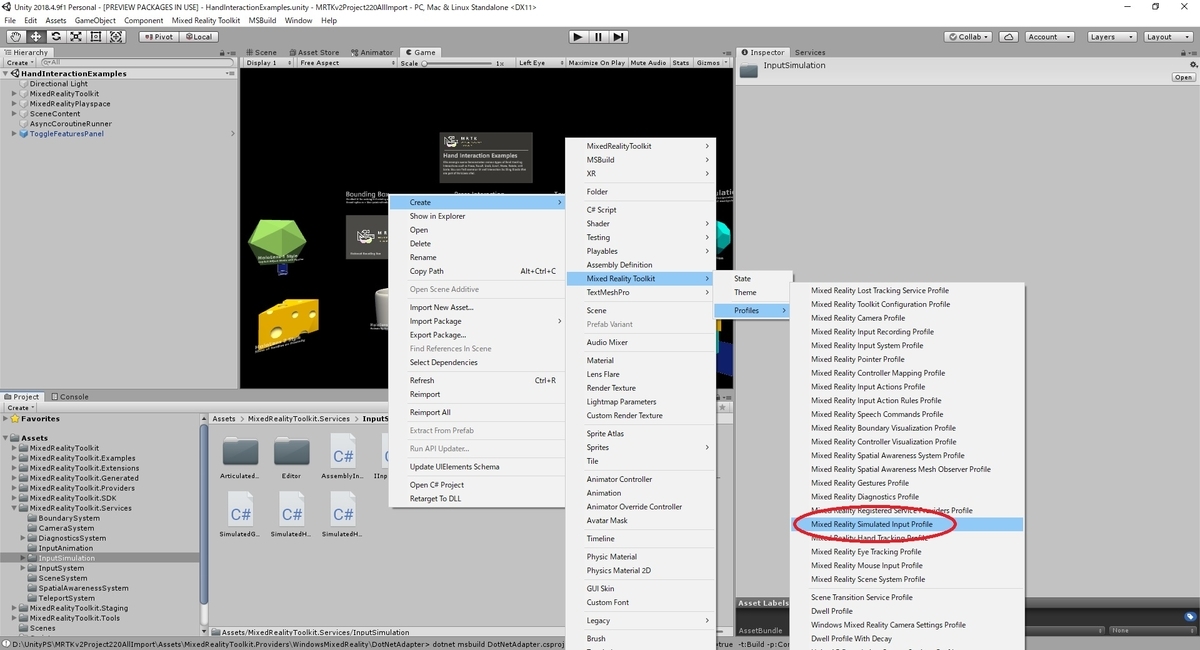The width and height of the screenshot is (1200, 650).
Task: Open the Account dropdown
Action: (x=1048, y=36)
